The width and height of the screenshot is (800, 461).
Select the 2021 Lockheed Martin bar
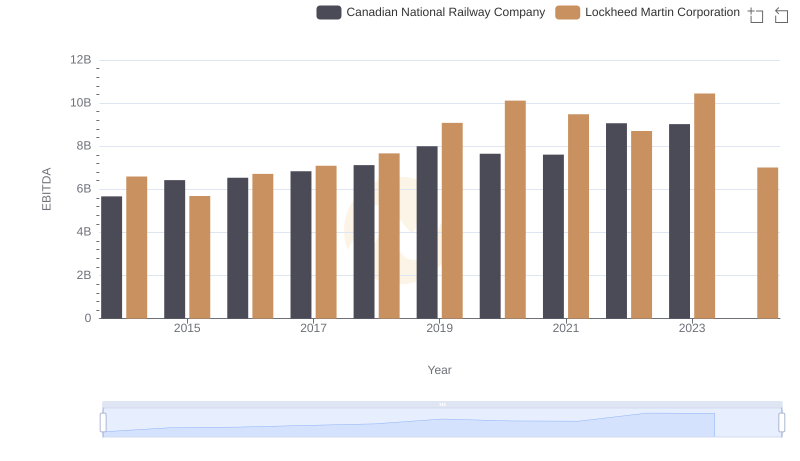pyautogui.click(x=579, y=216)
